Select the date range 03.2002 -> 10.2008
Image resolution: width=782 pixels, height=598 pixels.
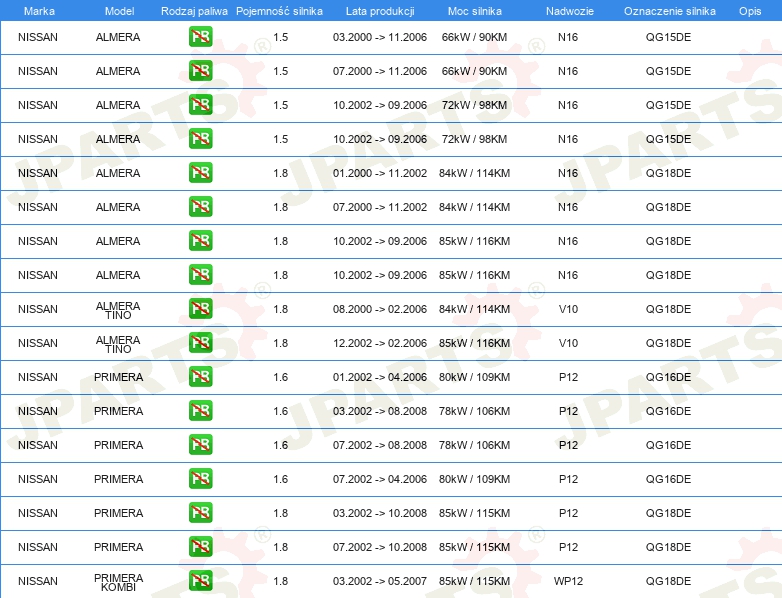click(x=380, y=513)
